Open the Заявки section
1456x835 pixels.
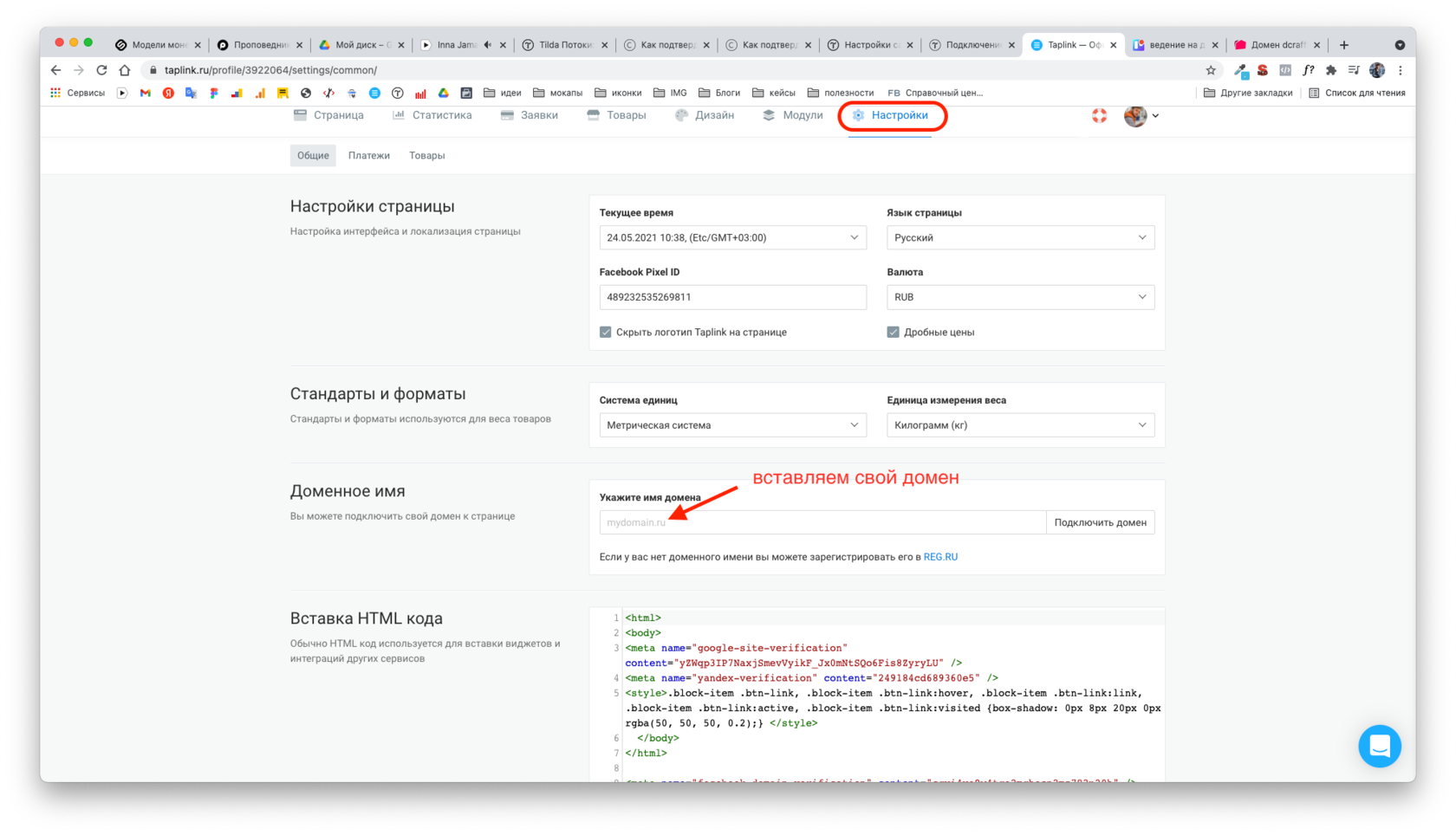(529, 115)
